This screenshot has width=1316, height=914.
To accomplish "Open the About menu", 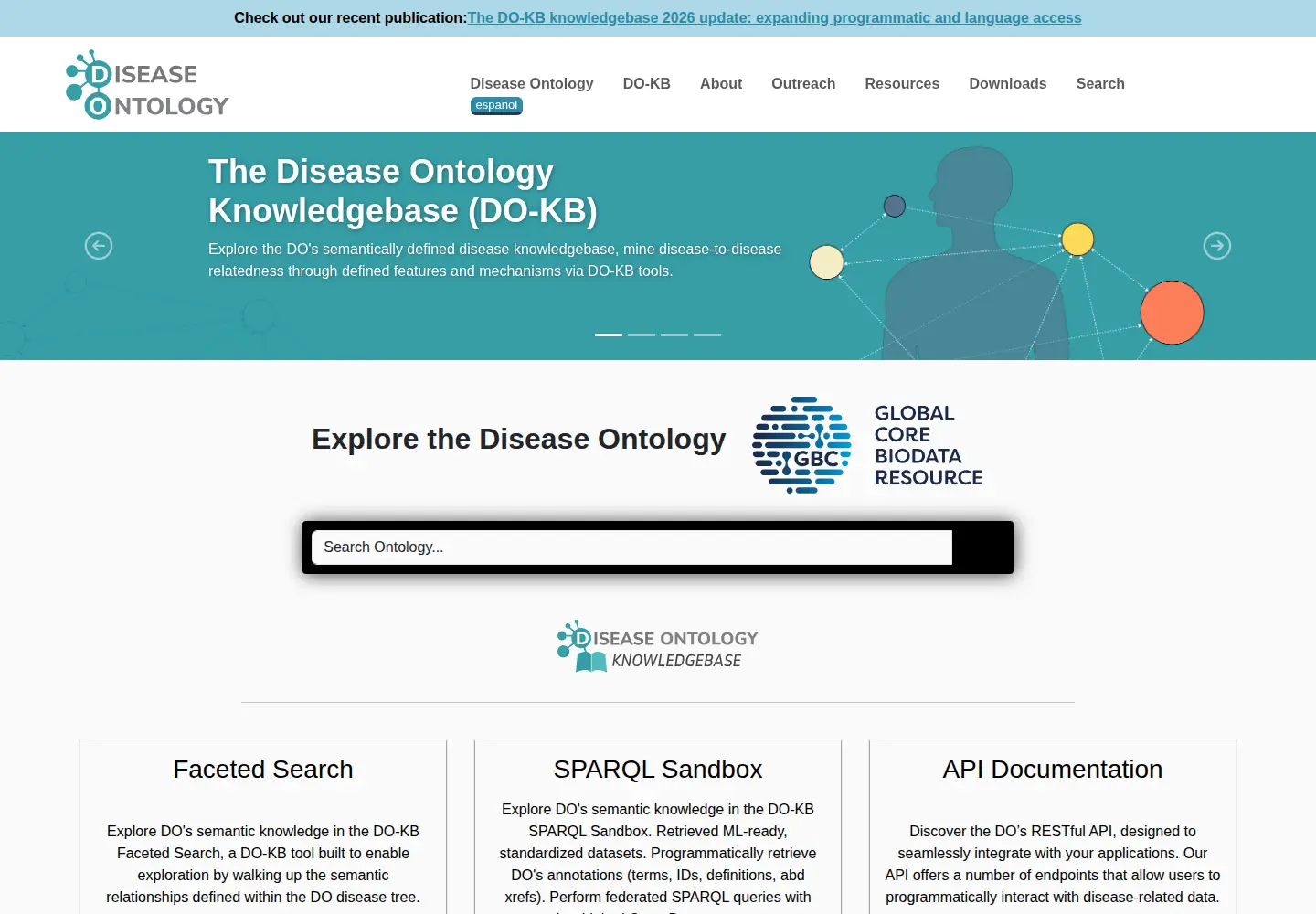I will tap(721, 83).
